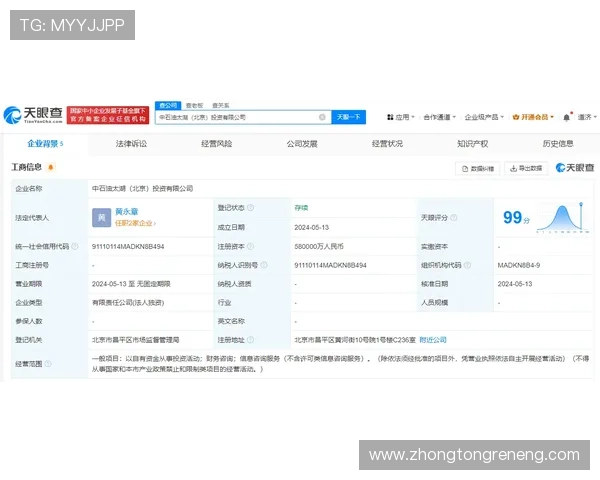Click the 580000万人民币 registered capital value
The width and height of the screenshot is (600, 480).
(x=319, y=247)
